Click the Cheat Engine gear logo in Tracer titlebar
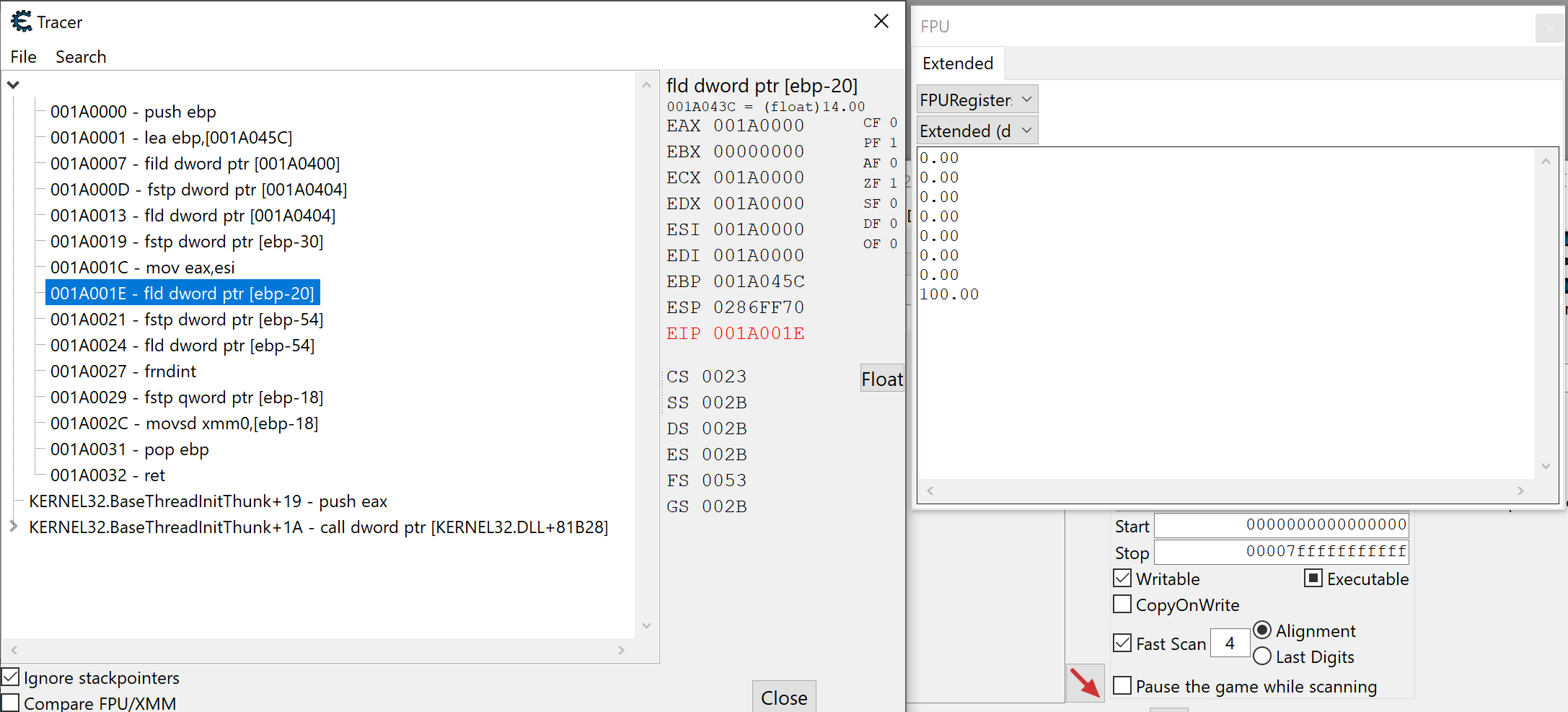The width and height of the screenshot is (1568, 712). [20, 21]
